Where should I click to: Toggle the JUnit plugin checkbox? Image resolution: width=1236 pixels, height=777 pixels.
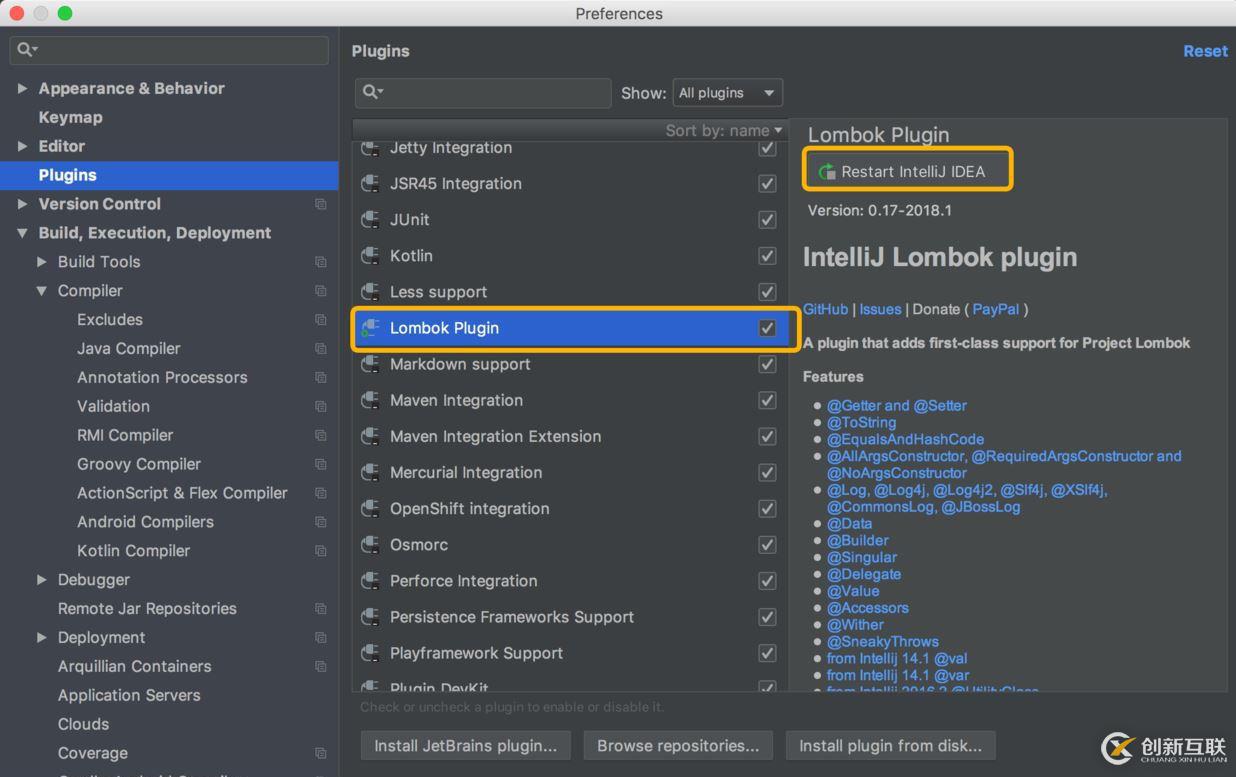coord(767,220)
